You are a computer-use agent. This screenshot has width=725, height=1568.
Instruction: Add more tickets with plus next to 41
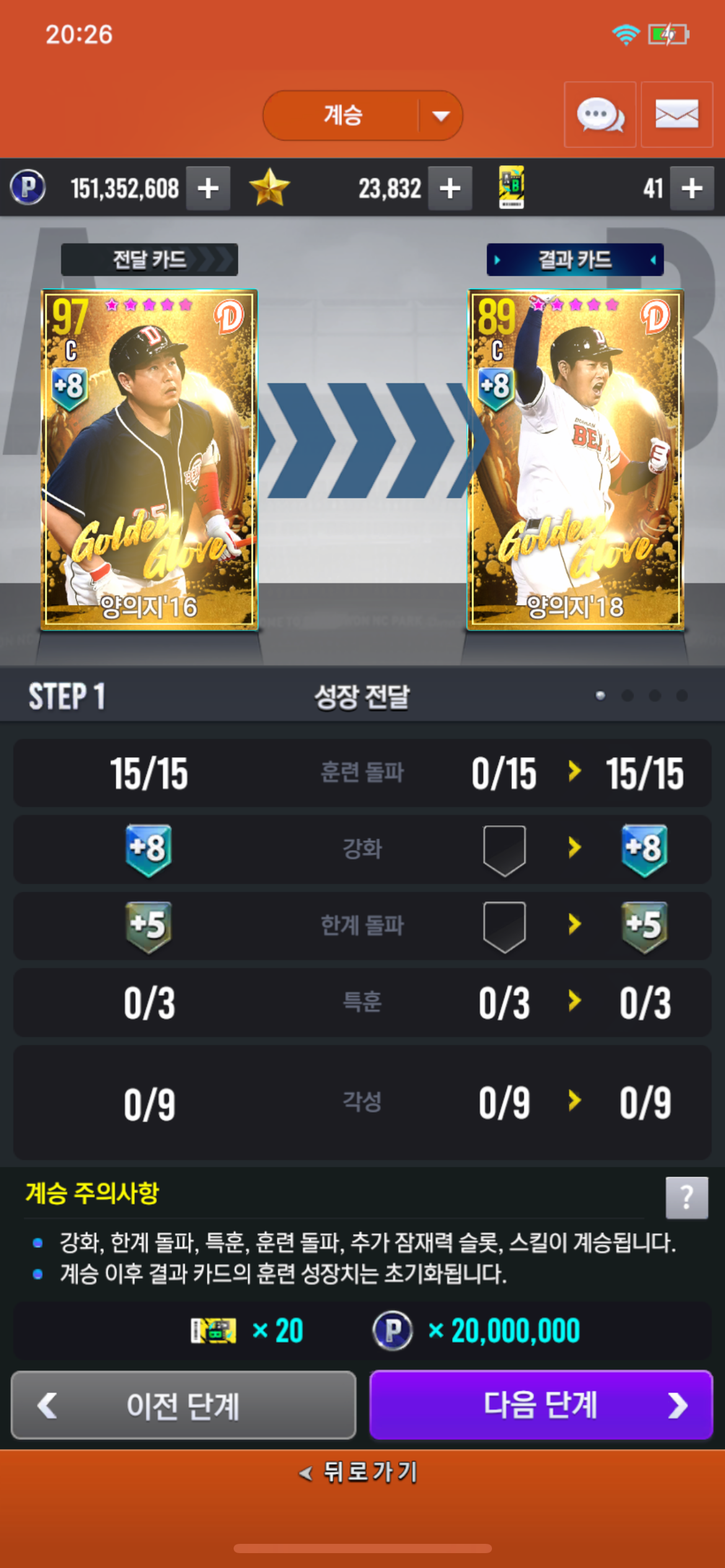point(692,188)
